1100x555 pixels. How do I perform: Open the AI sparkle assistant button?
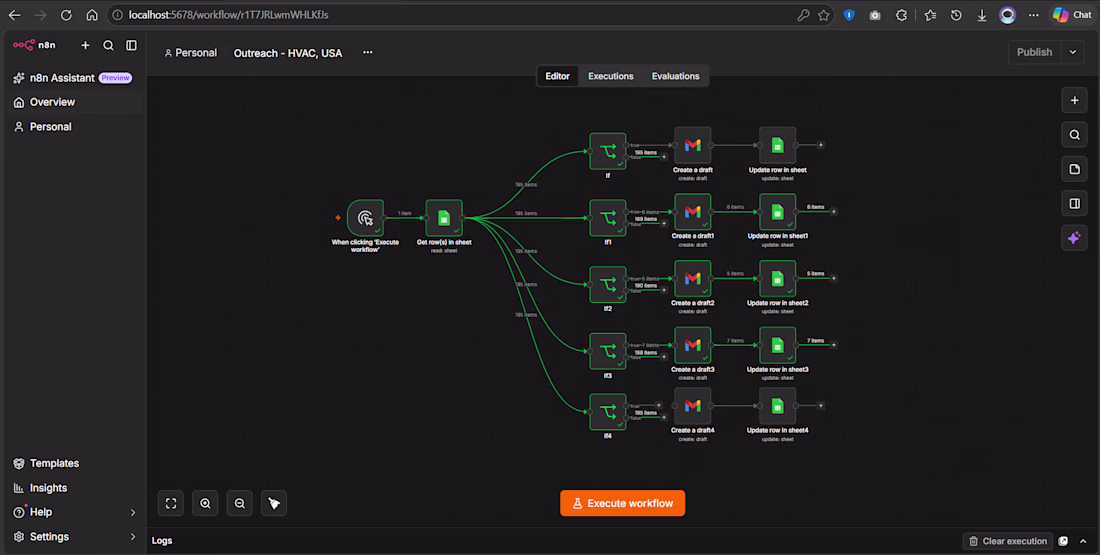1074,238
